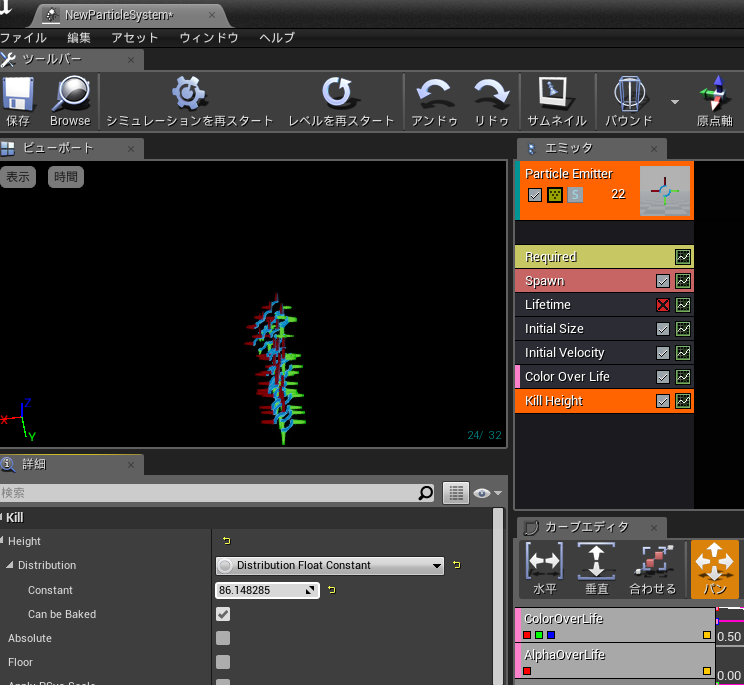The width and height of the screenshot is (744, 685).
Task: Toggle Initial Velocity module checkbox
Action: point(663,353)
